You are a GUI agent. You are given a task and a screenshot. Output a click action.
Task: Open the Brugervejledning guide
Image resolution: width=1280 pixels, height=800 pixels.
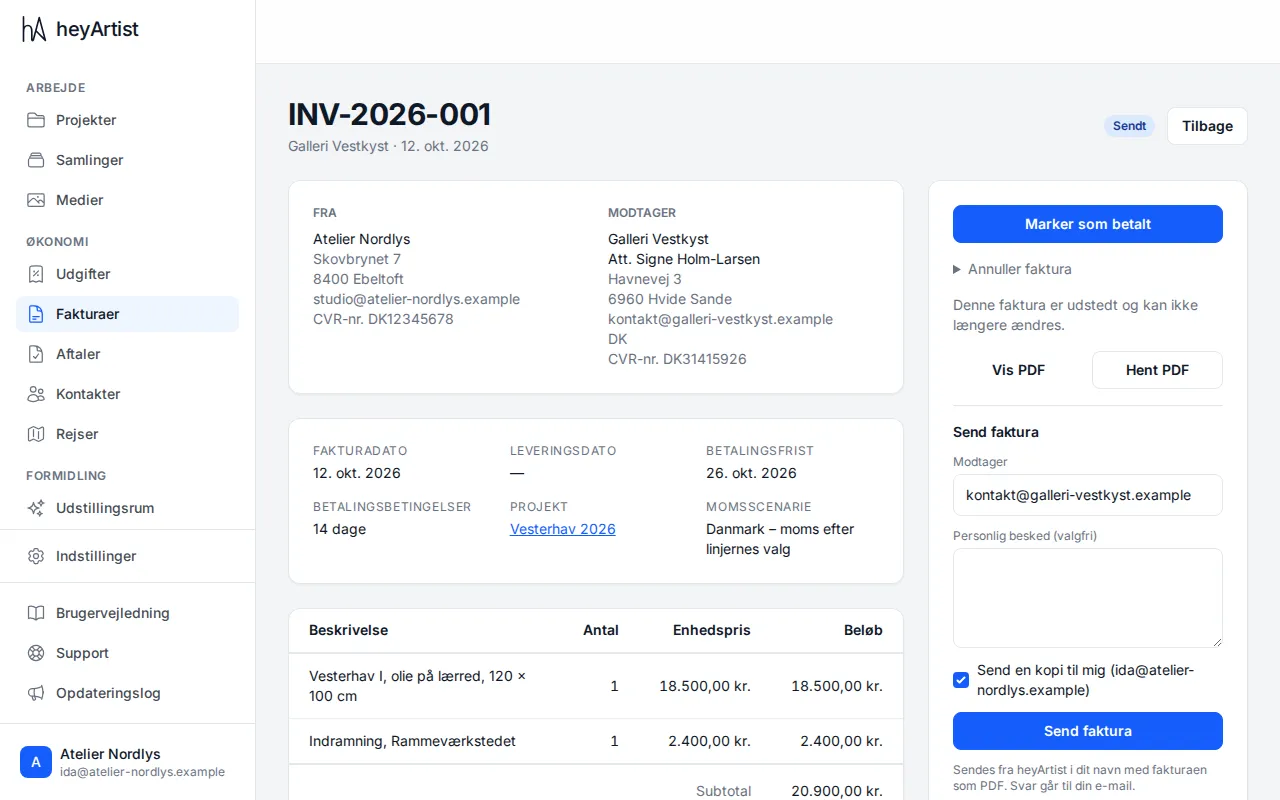128,613
